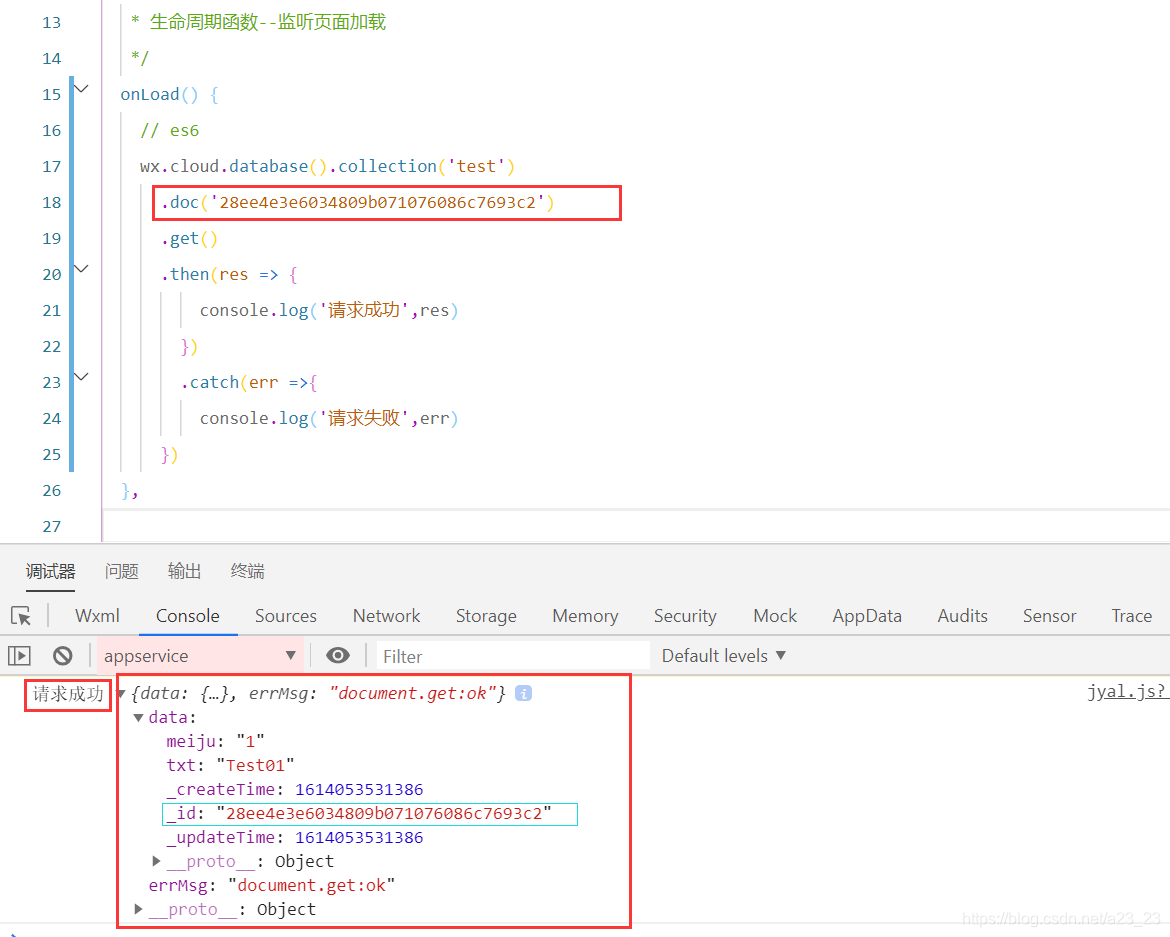Open the Storage panel
Screen dimensions: 1170x937
tap(486, 615)
